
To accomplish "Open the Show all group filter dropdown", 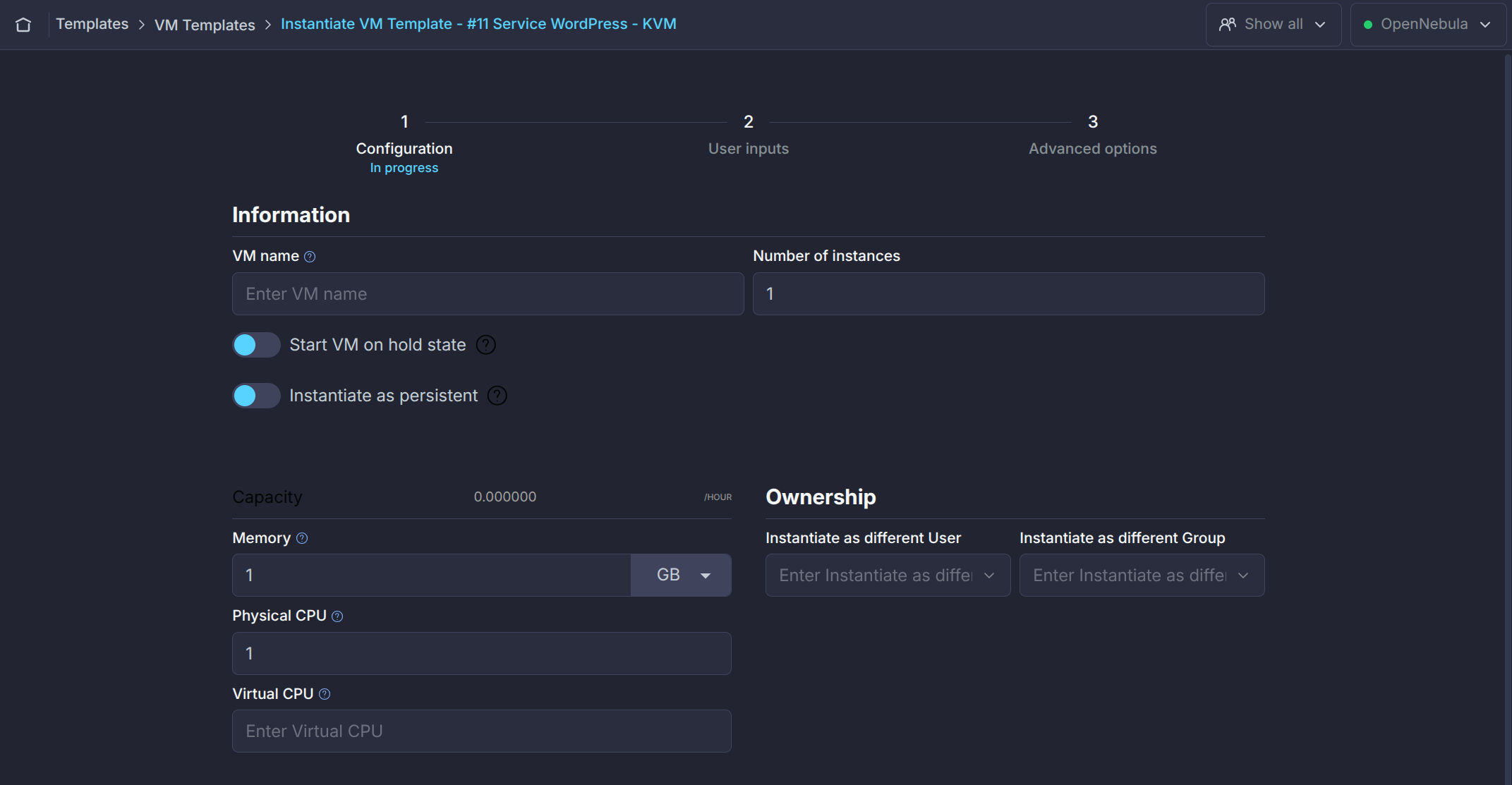I will 1274,25.
